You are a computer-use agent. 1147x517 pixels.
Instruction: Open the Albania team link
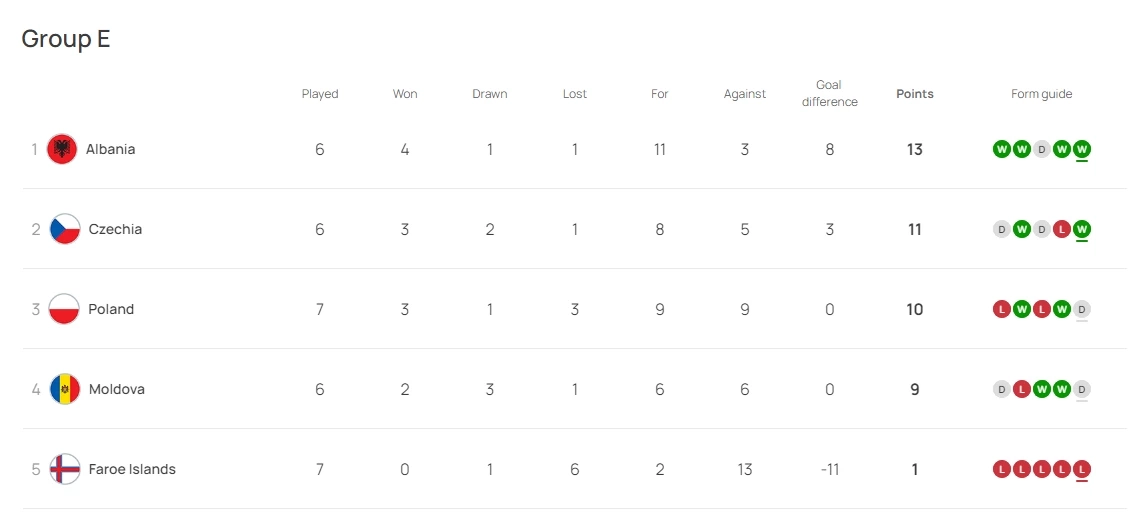(x=110, y=149)
